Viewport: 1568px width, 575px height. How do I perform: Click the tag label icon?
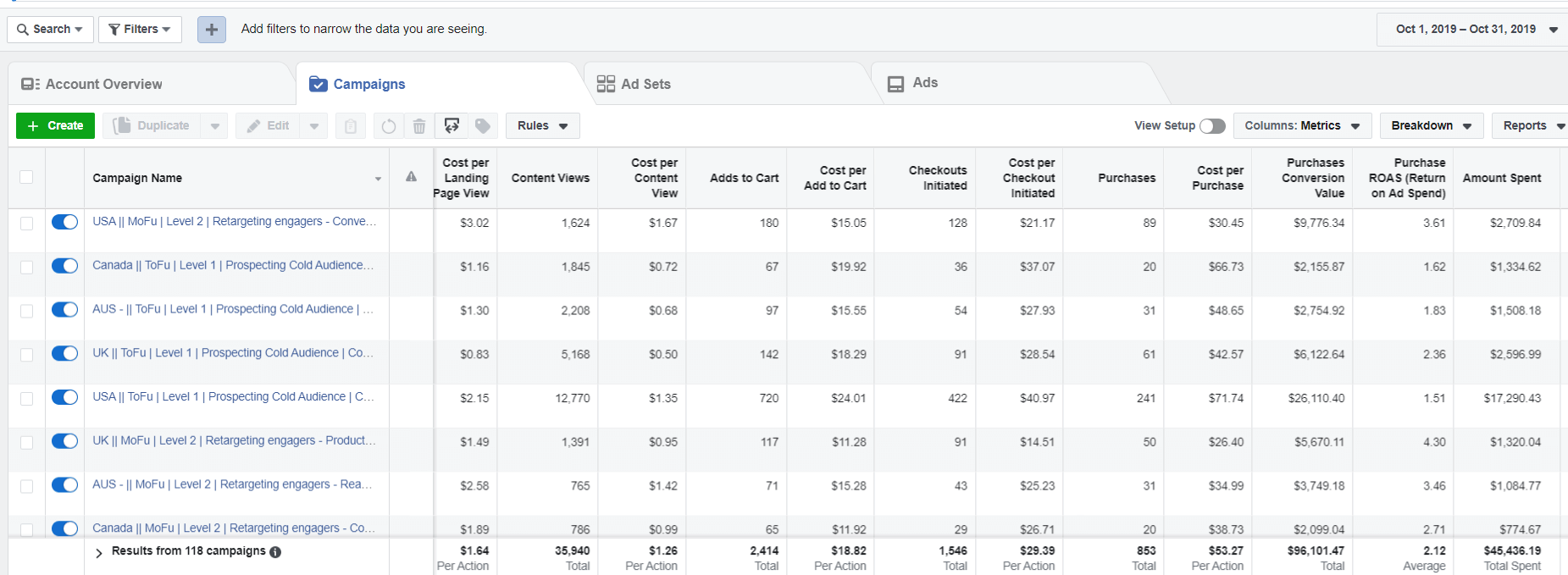pos(483,126)
